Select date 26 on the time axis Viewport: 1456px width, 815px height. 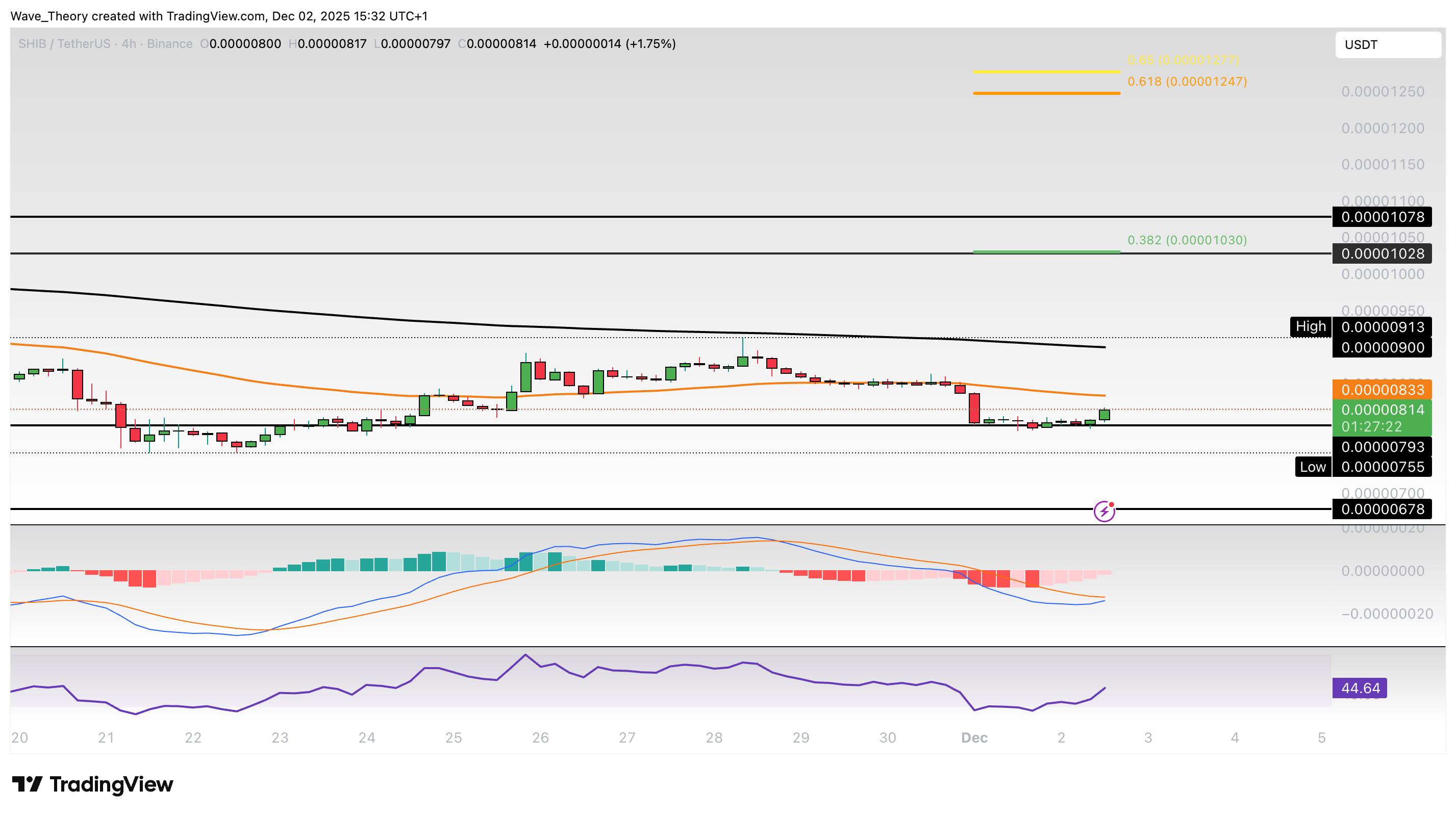tap(540, 737)
